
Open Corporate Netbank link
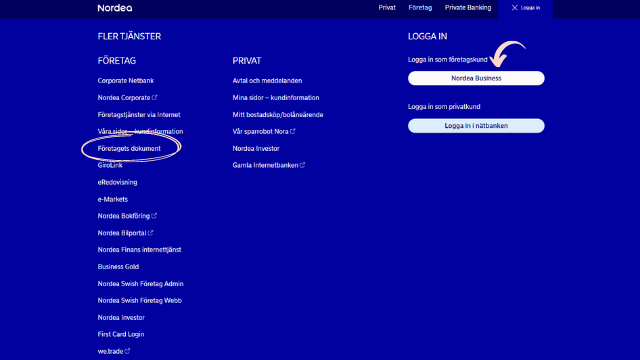pyautogui.click(x=126, y=81)
